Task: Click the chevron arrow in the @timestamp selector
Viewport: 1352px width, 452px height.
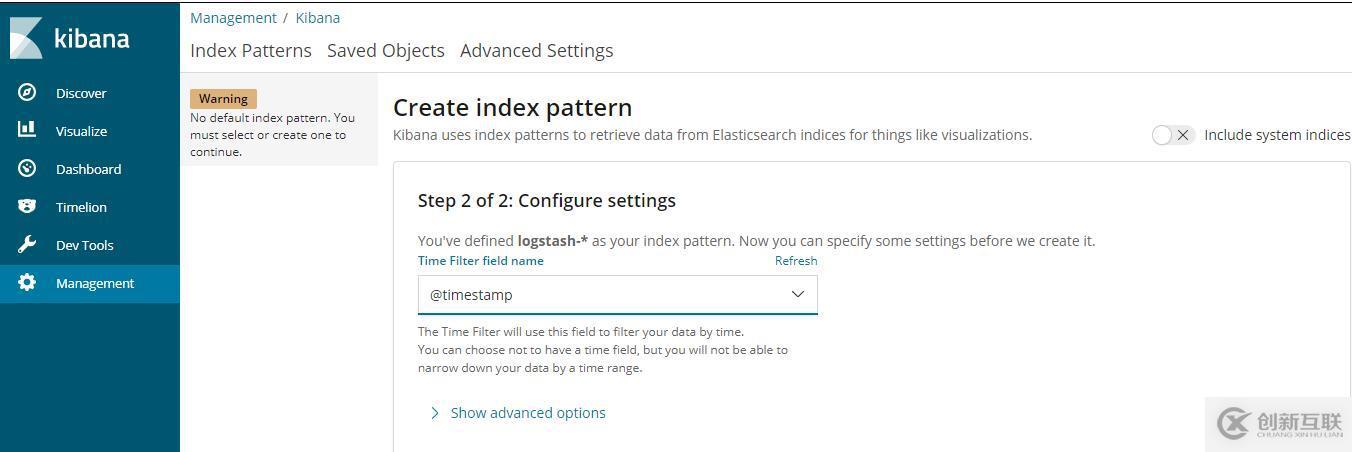Action: click(798, 295)
